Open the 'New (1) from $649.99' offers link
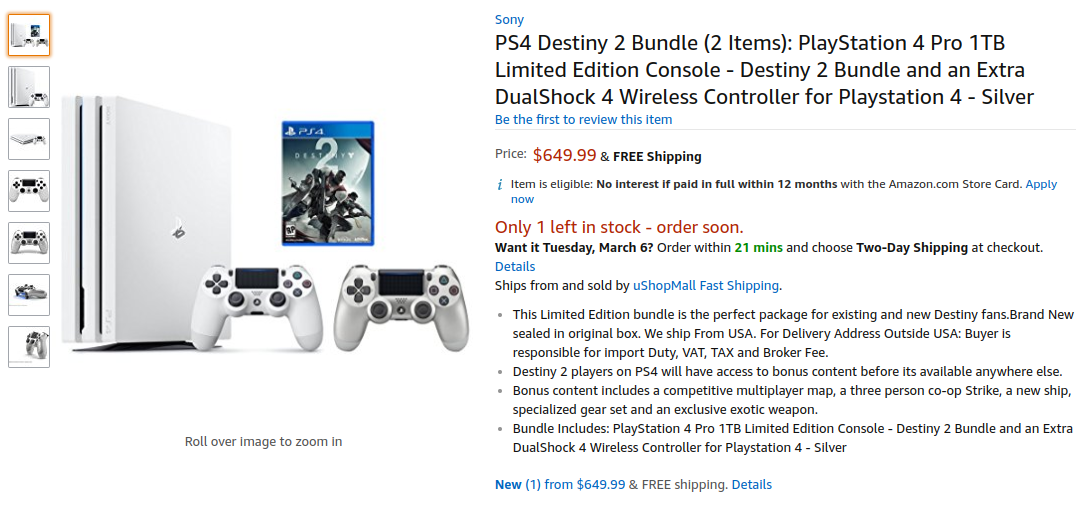The width and height of the screenshot is (1092, 508). pos(559,485)
